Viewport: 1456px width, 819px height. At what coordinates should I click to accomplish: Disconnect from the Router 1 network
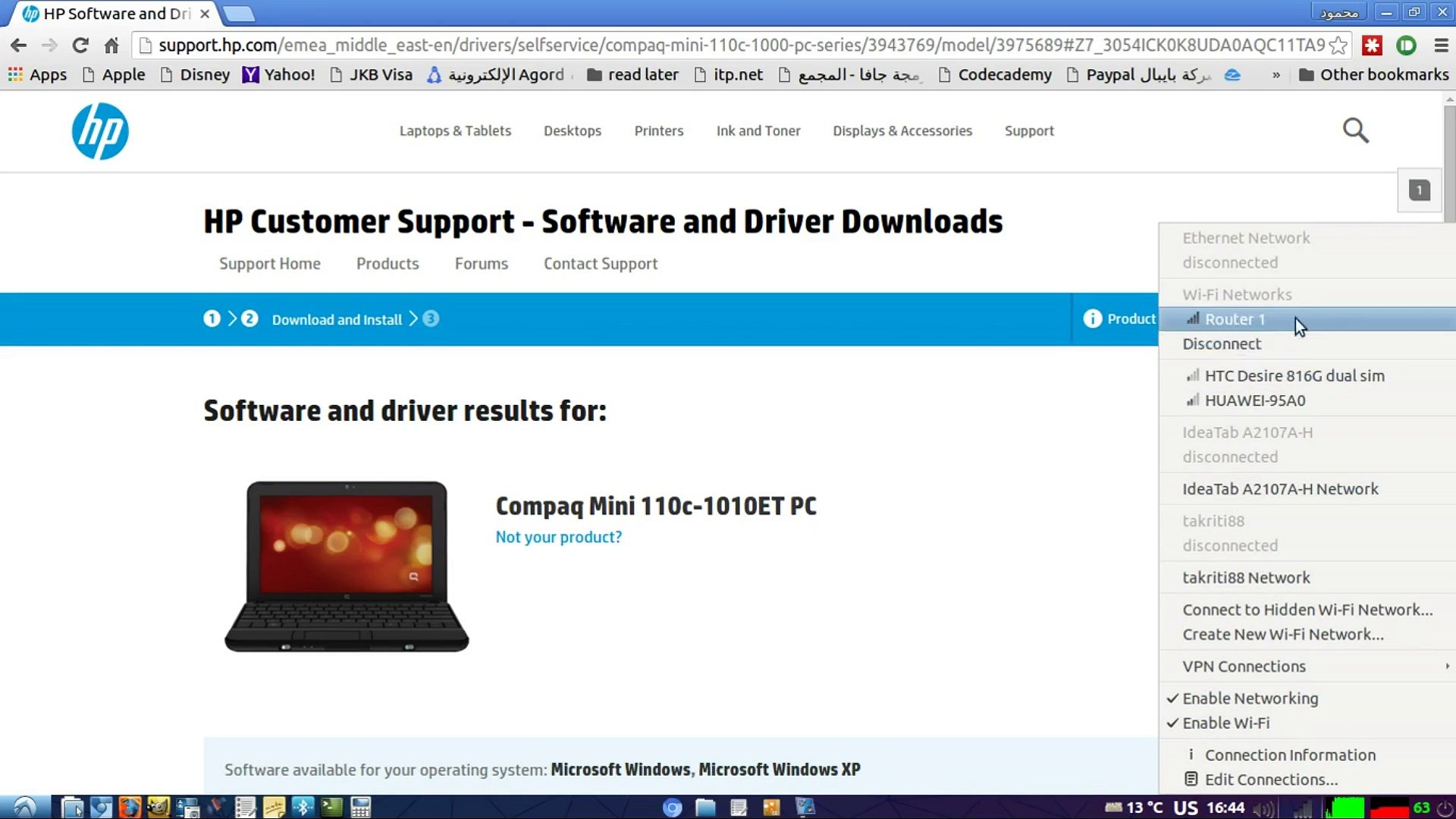[x=1222, y=344]
